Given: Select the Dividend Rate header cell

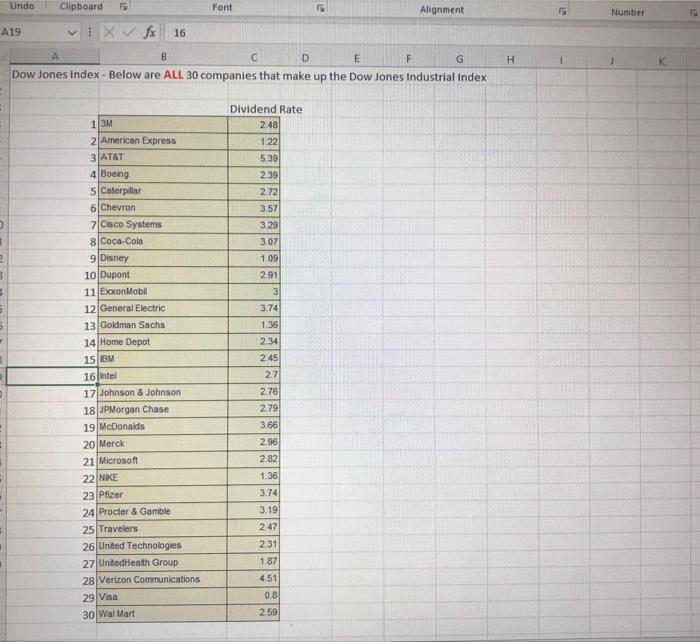Looking at the screenshot, I should [x=266, y=109].
